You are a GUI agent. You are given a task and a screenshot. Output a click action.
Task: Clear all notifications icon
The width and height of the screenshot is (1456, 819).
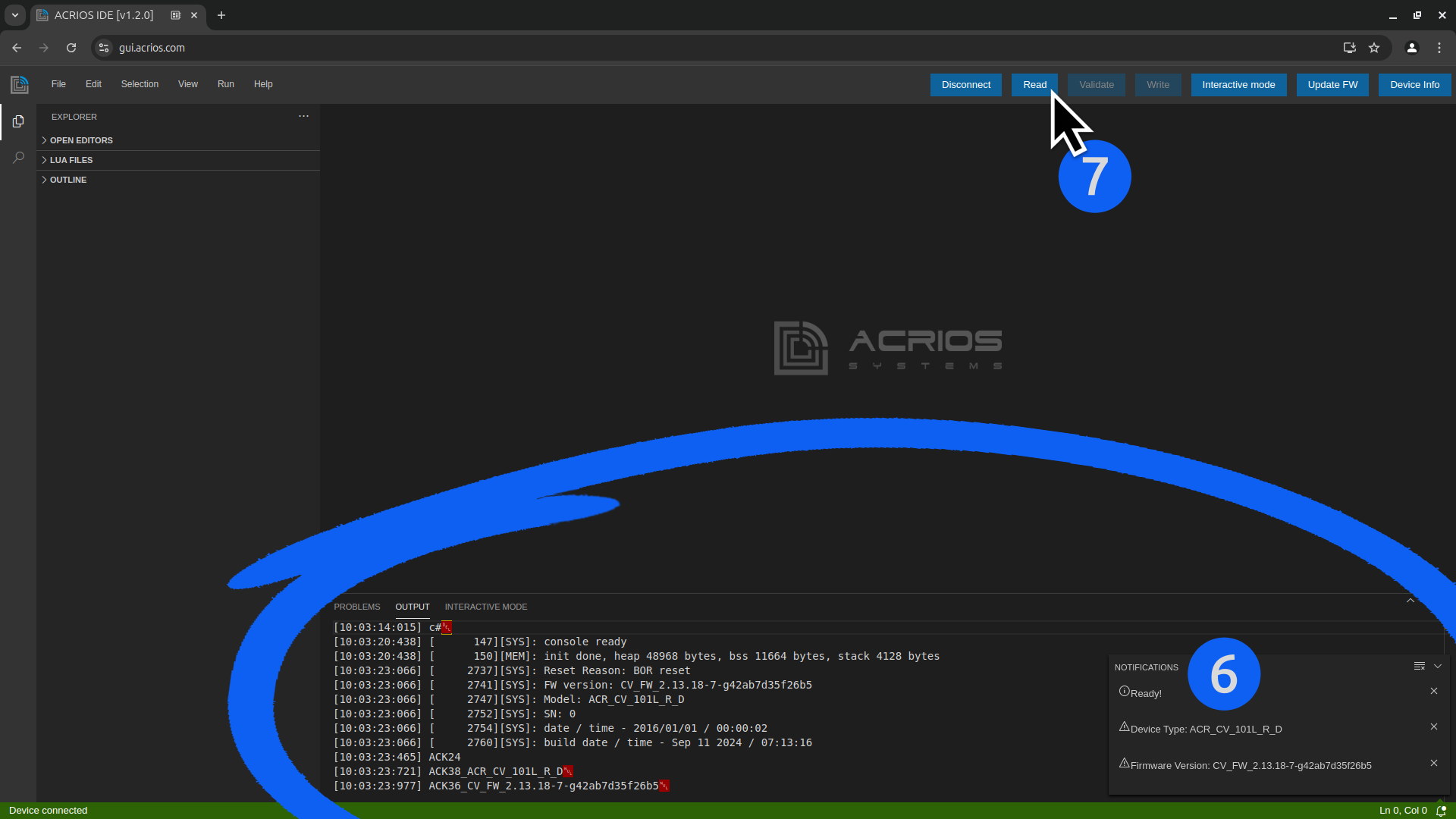tap(1419, 667)
